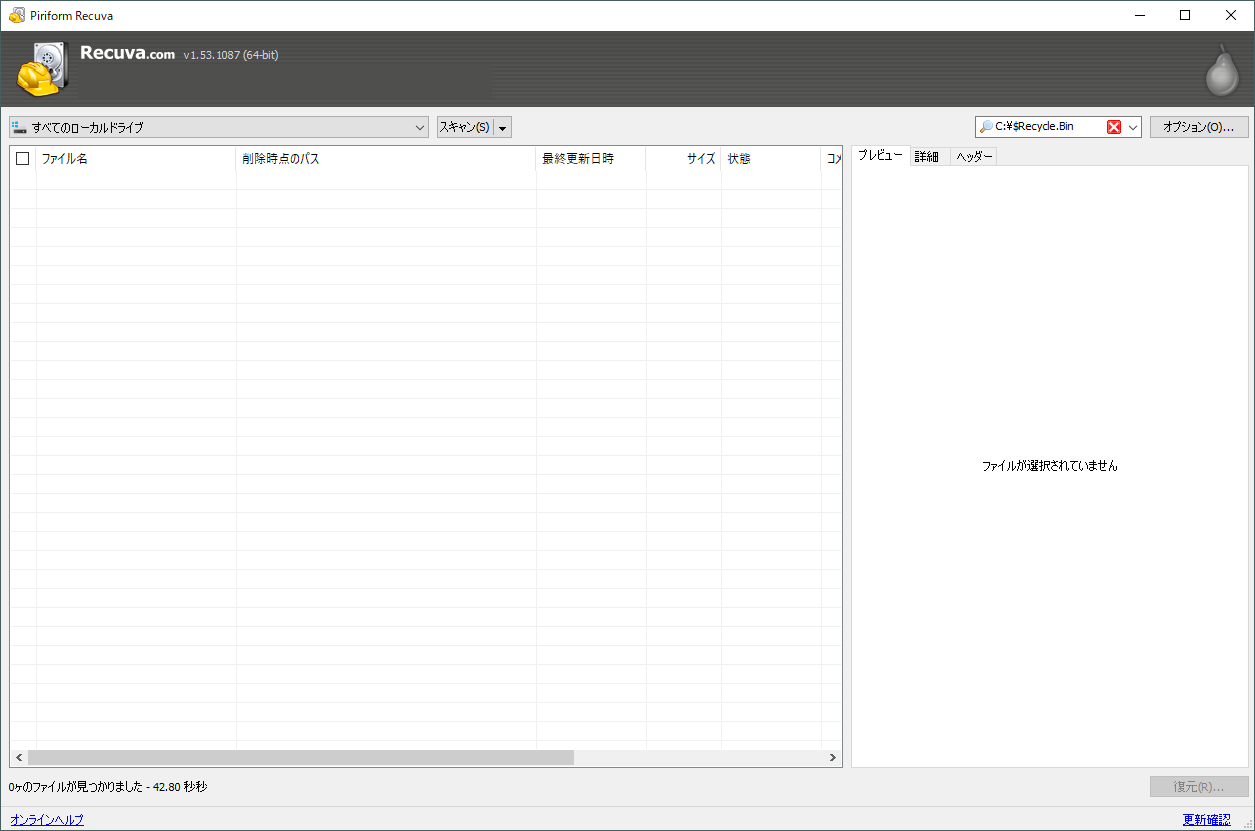Expand the スキャン button dropdown arrow
The image size is (1255, 831).
click(502, 128)
